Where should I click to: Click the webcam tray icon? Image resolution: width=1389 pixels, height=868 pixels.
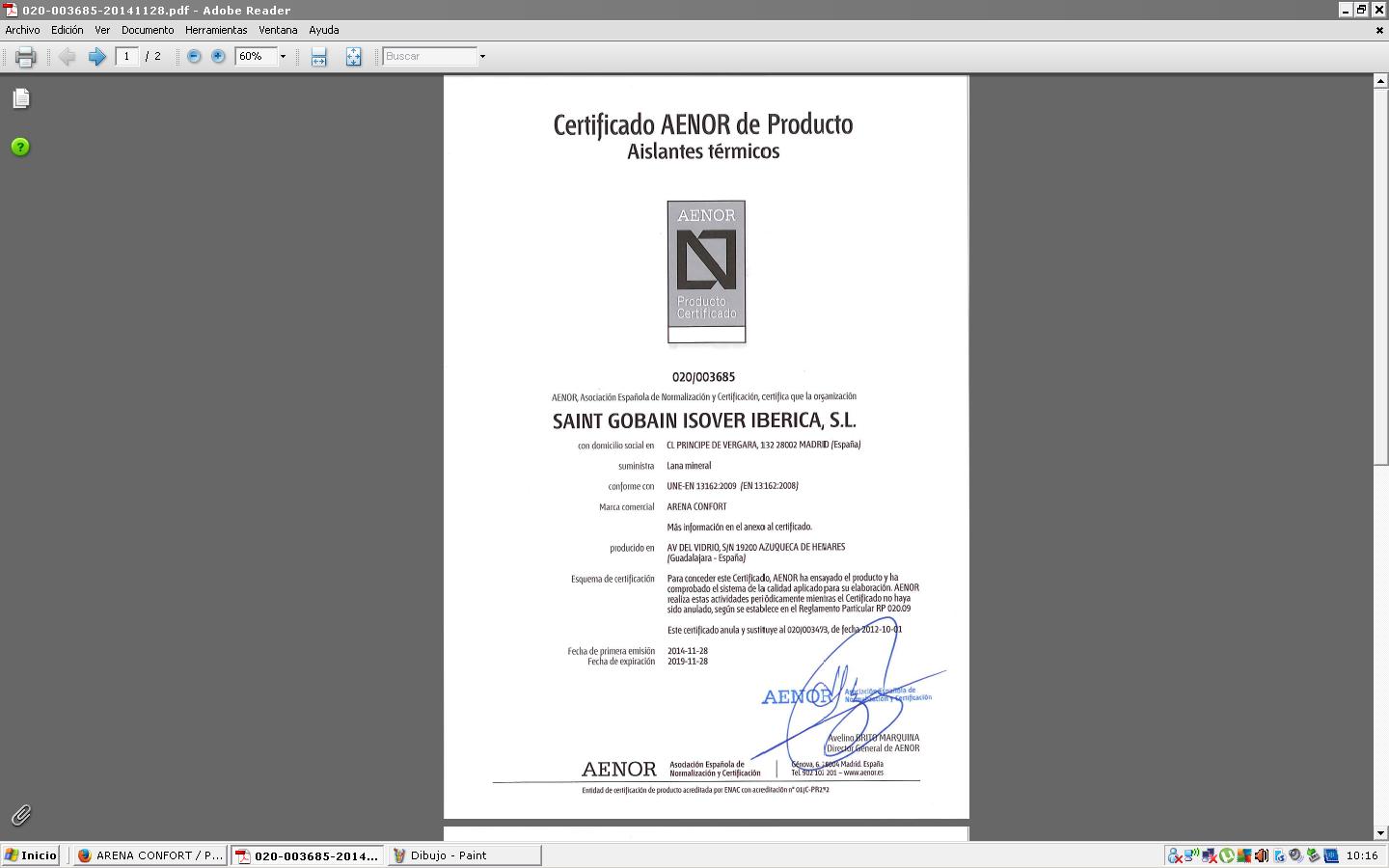[x=1296, y=855]
